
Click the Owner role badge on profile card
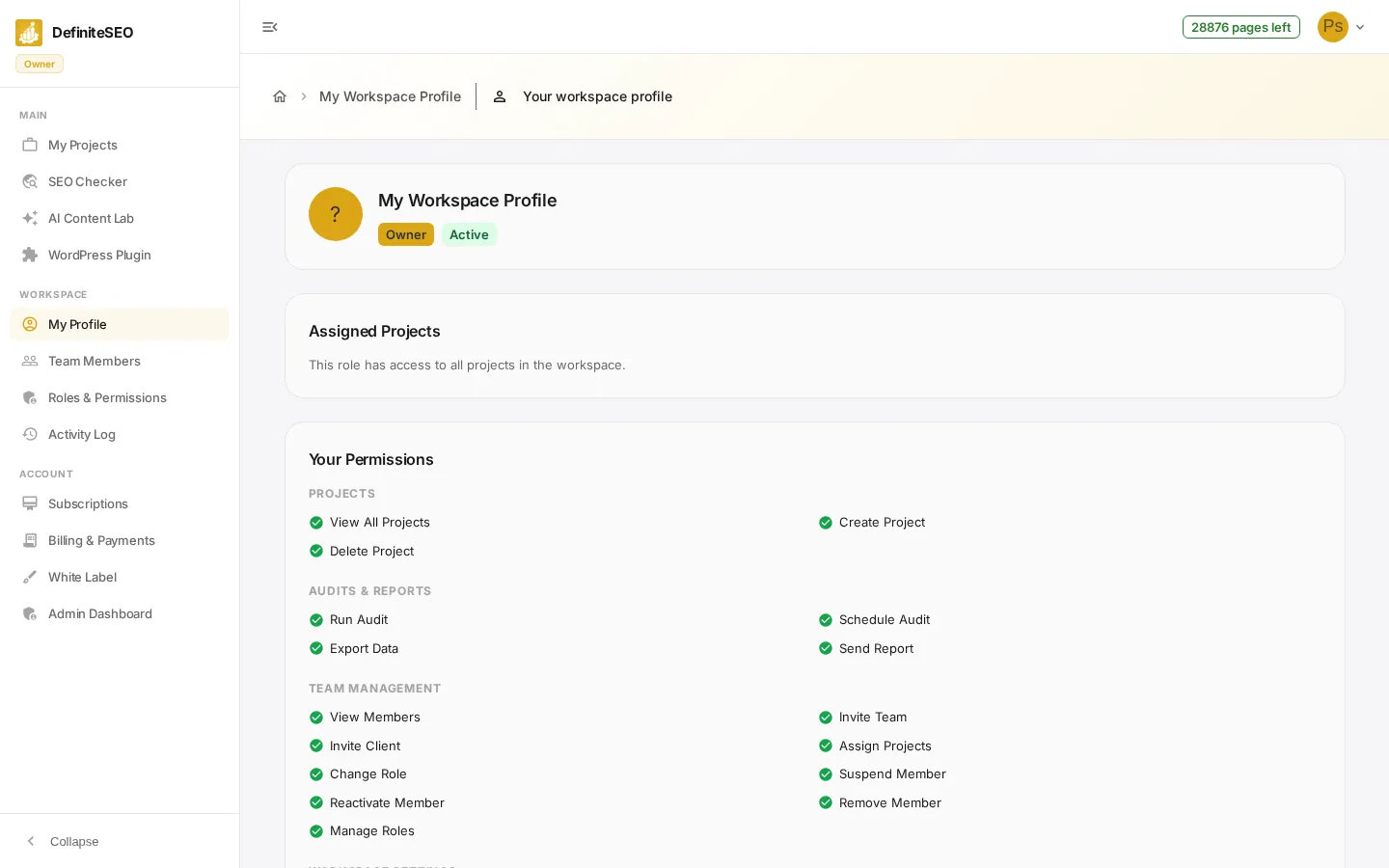click(406, 234)
